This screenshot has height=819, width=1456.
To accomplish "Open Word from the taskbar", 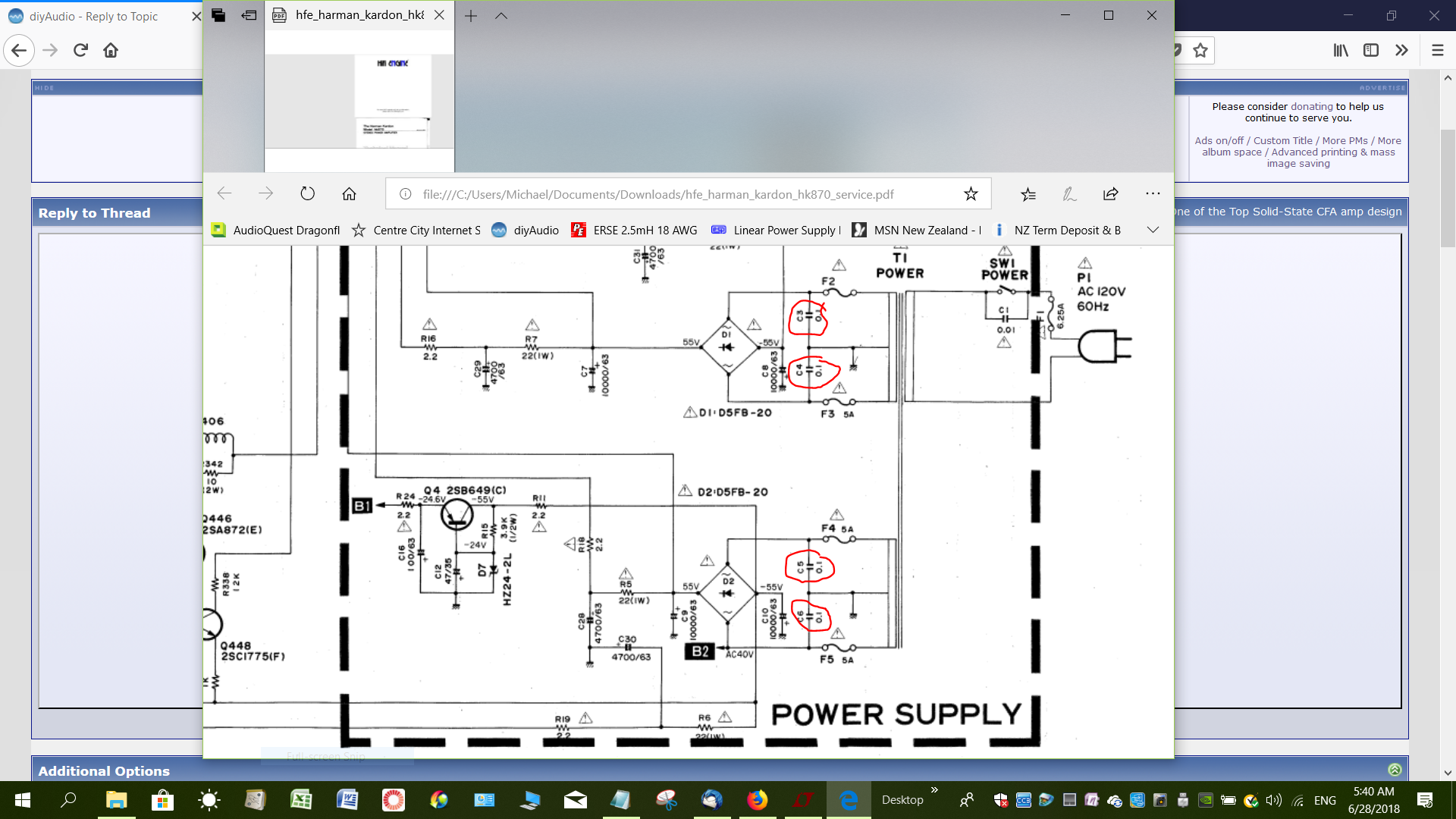I will [x=347, y=800].
